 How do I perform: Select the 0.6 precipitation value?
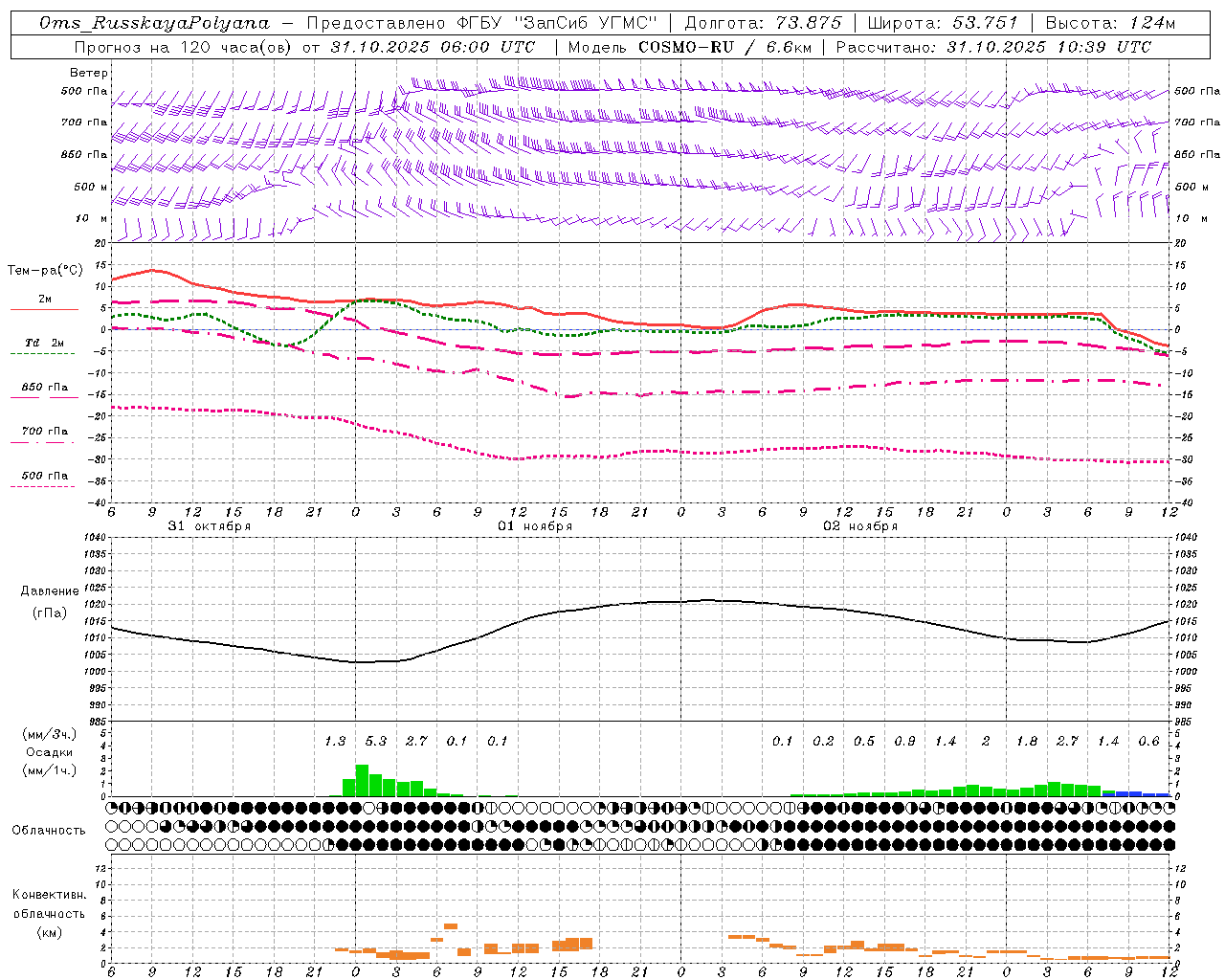tap(1148, 742)
